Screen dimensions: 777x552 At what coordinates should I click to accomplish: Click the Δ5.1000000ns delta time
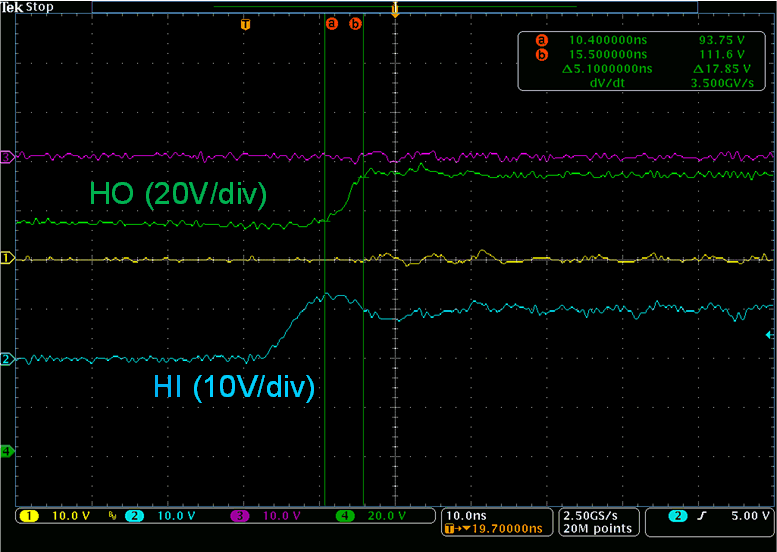[x=607, y=69]
